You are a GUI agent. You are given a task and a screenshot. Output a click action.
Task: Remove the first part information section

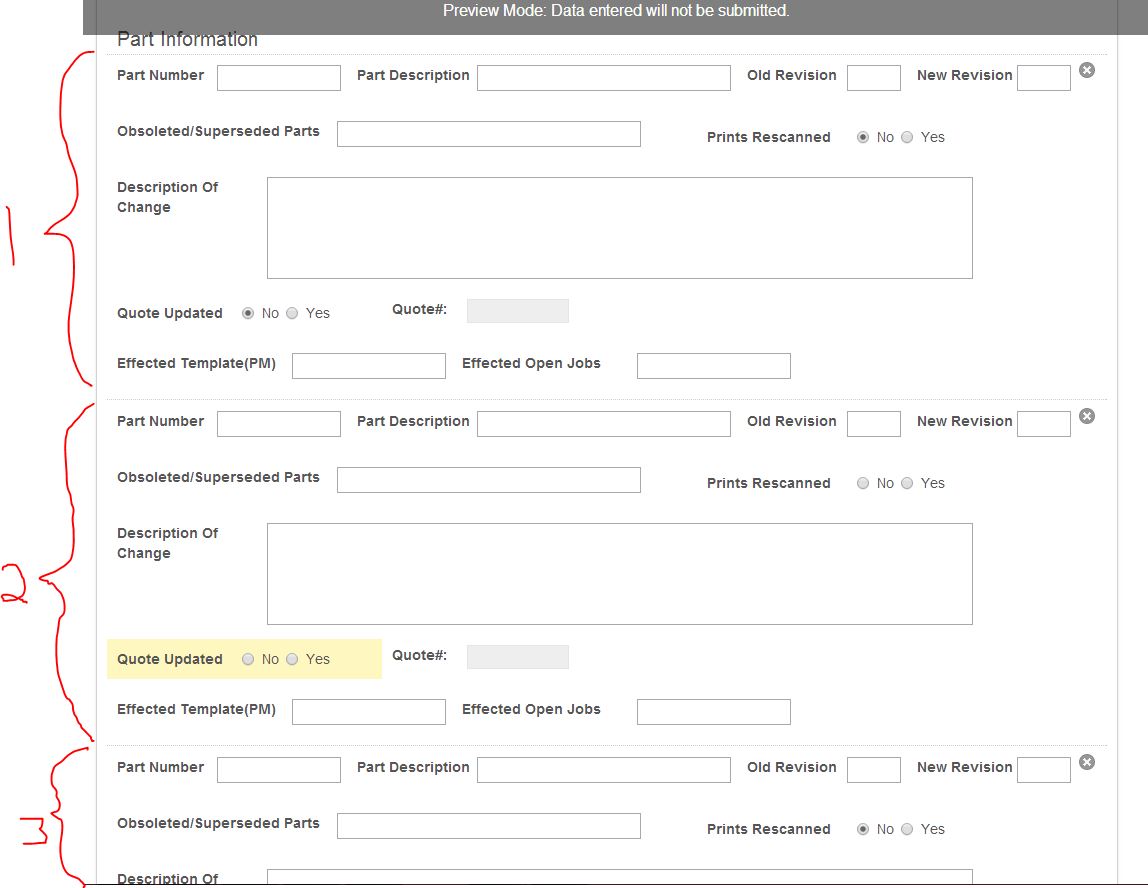click(1087, 70)
